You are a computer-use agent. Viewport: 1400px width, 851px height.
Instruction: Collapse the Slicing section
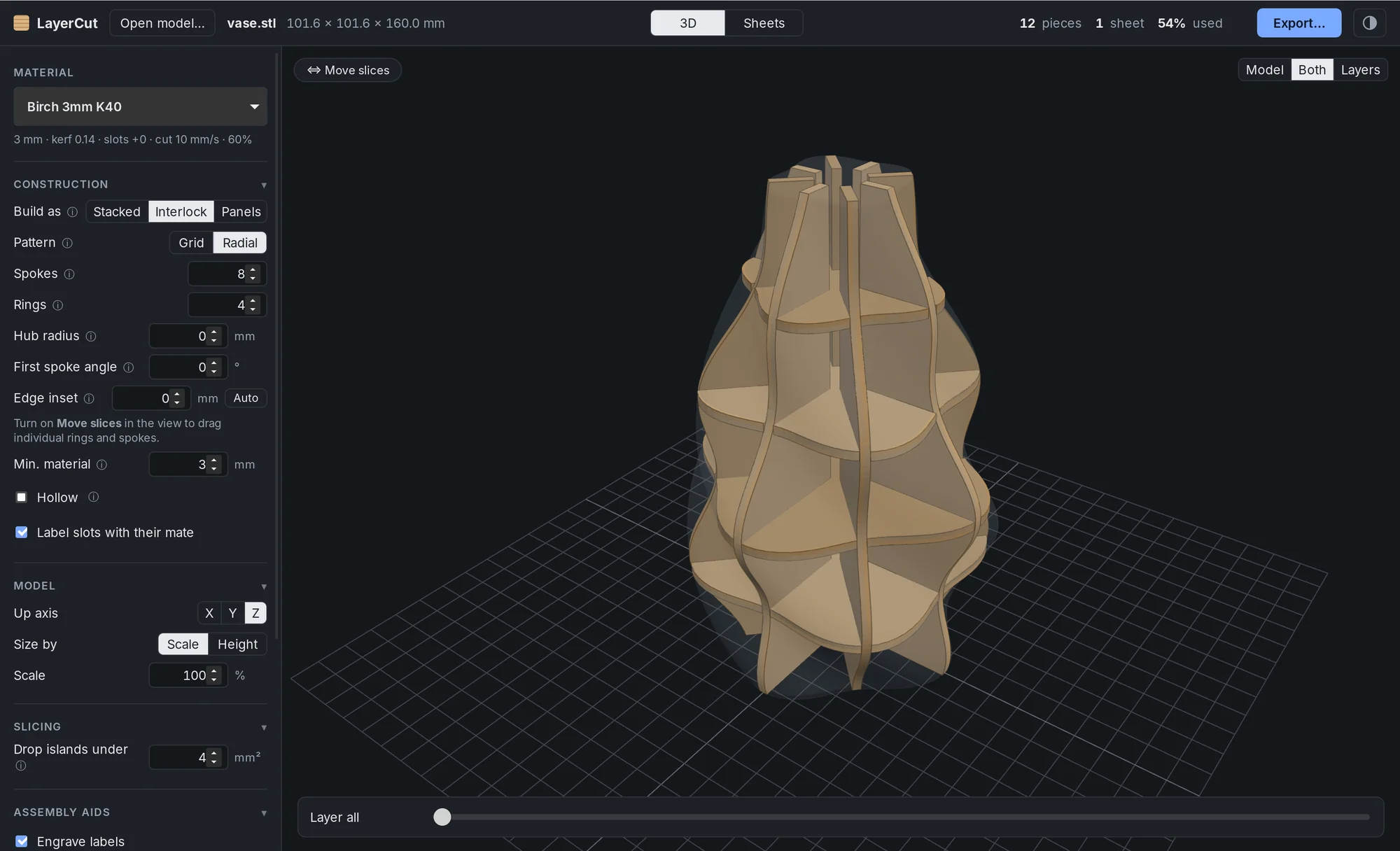pyautogui.click(x=264, y=727)
